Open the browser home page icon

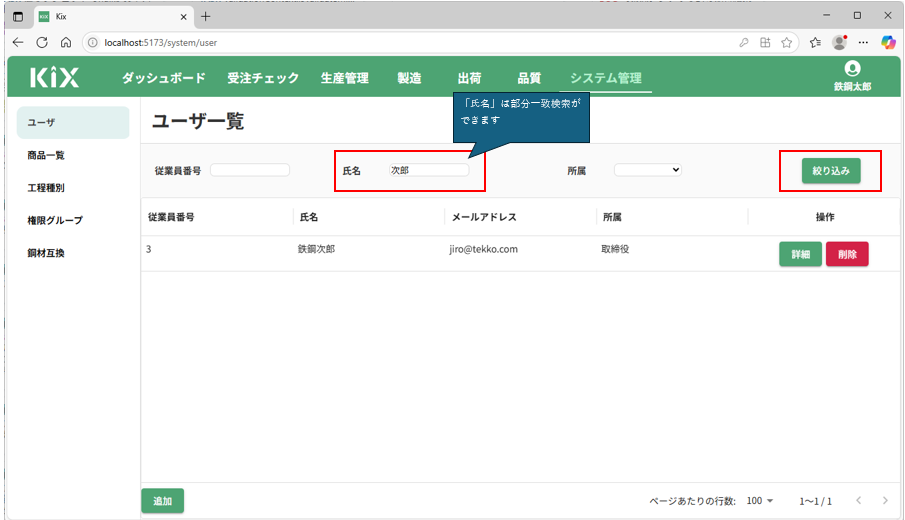coord(66,43)
